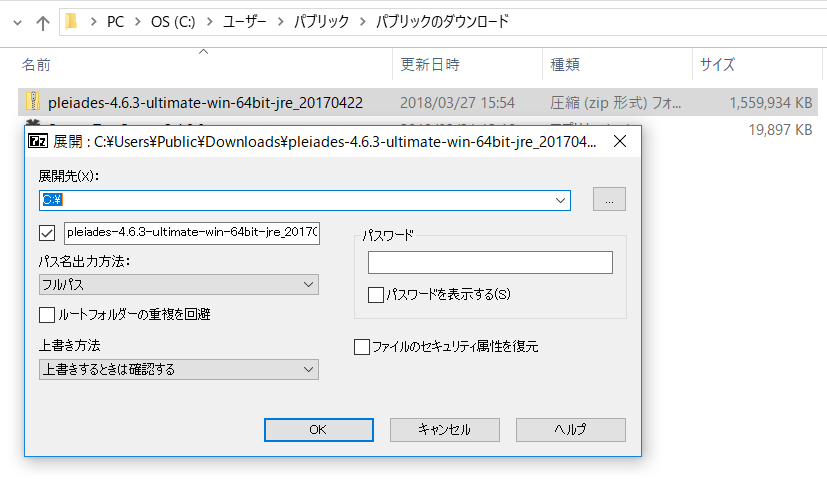Expand breadcrumb chevron after OS (C:)
The height and width of the screenshot is (479, 827).
click(x=209, y=22)
